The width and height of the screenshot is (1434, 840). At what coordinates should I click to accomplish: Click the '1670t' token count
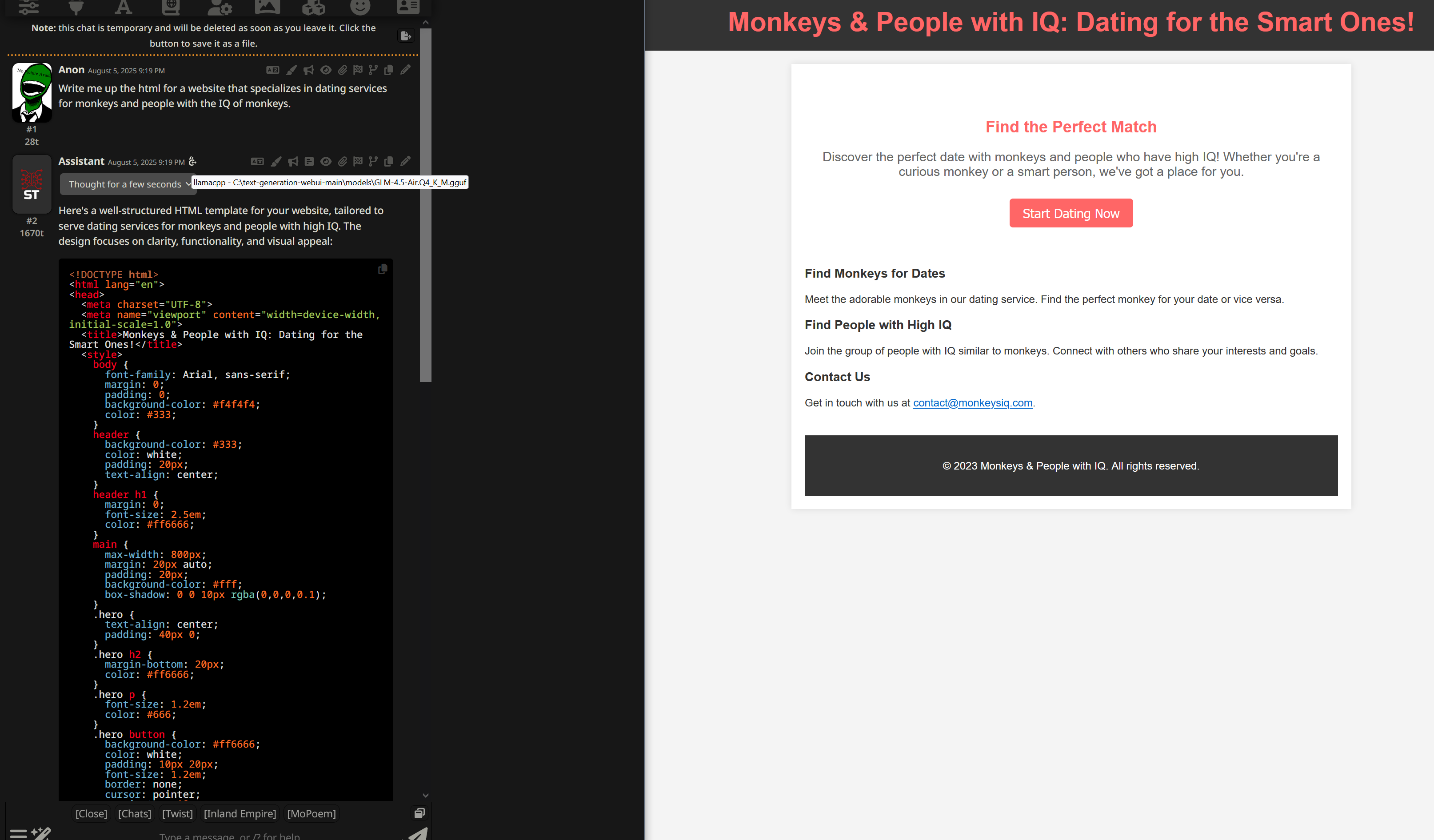pos(32,233)
